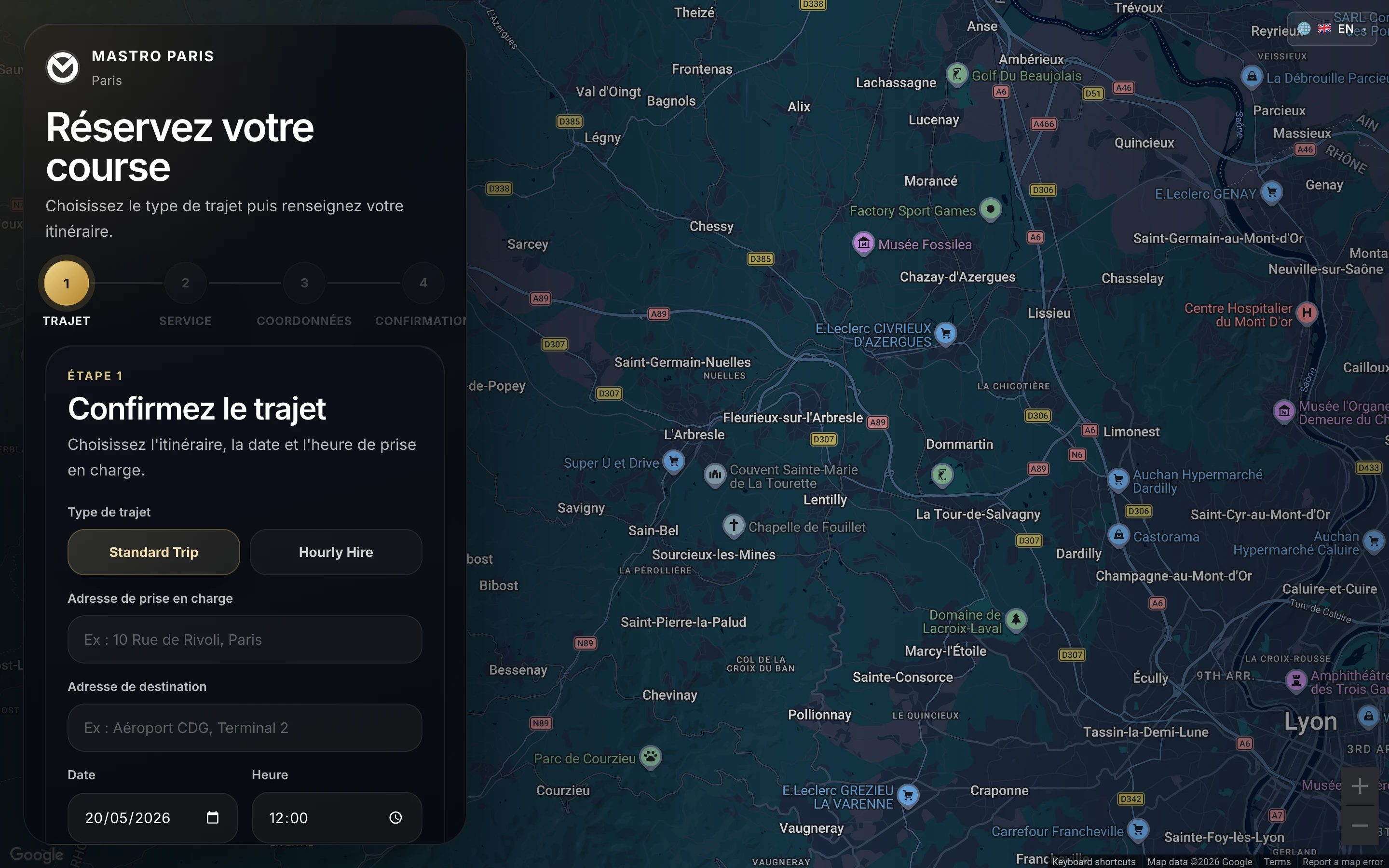Screen dimensions: 1389x868
Task: Click the golf marker near La Tour-de-Salvagny
Action: [942, 475]
